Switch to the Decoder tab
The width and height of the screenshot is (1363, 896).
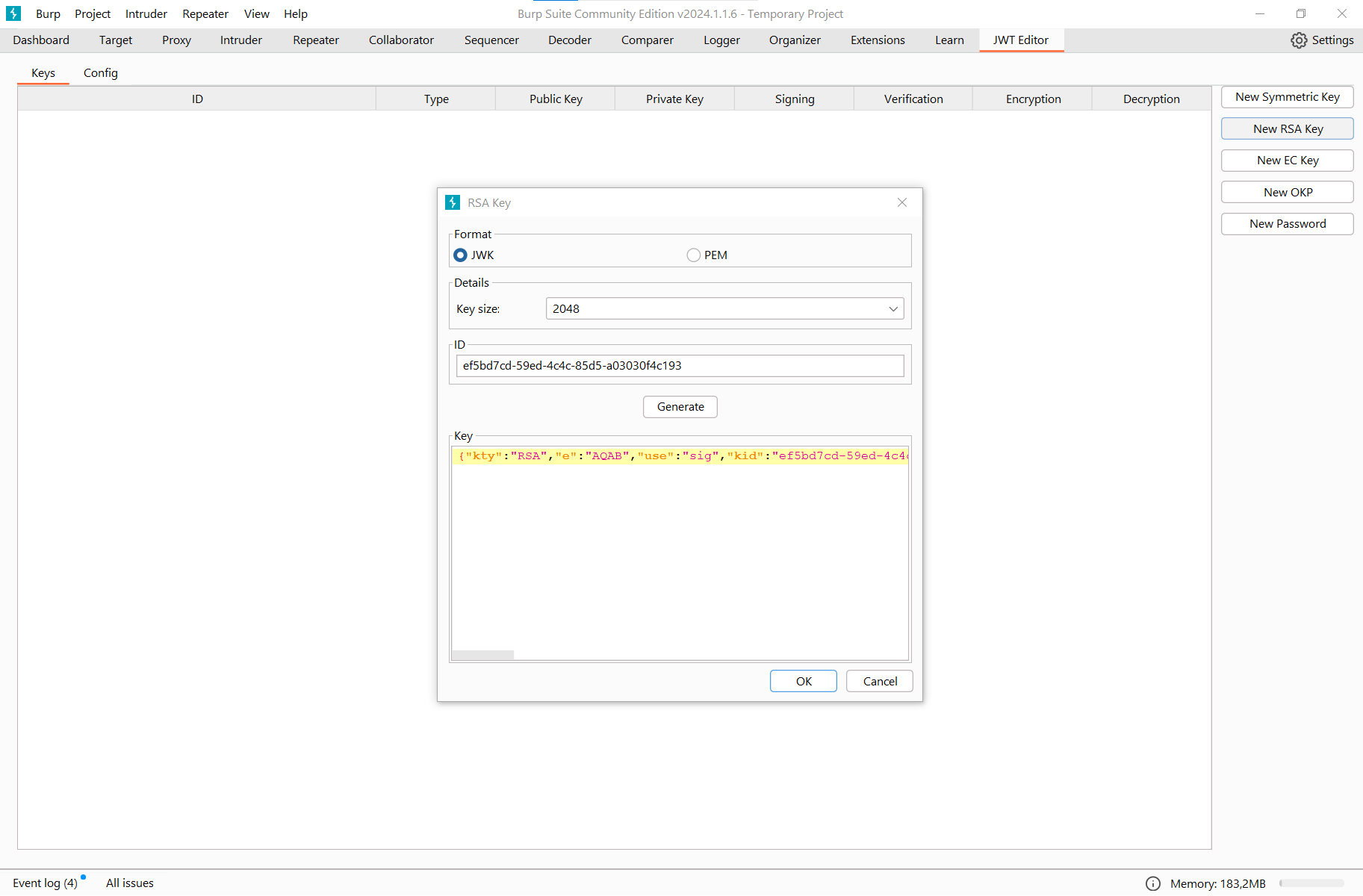570,40
